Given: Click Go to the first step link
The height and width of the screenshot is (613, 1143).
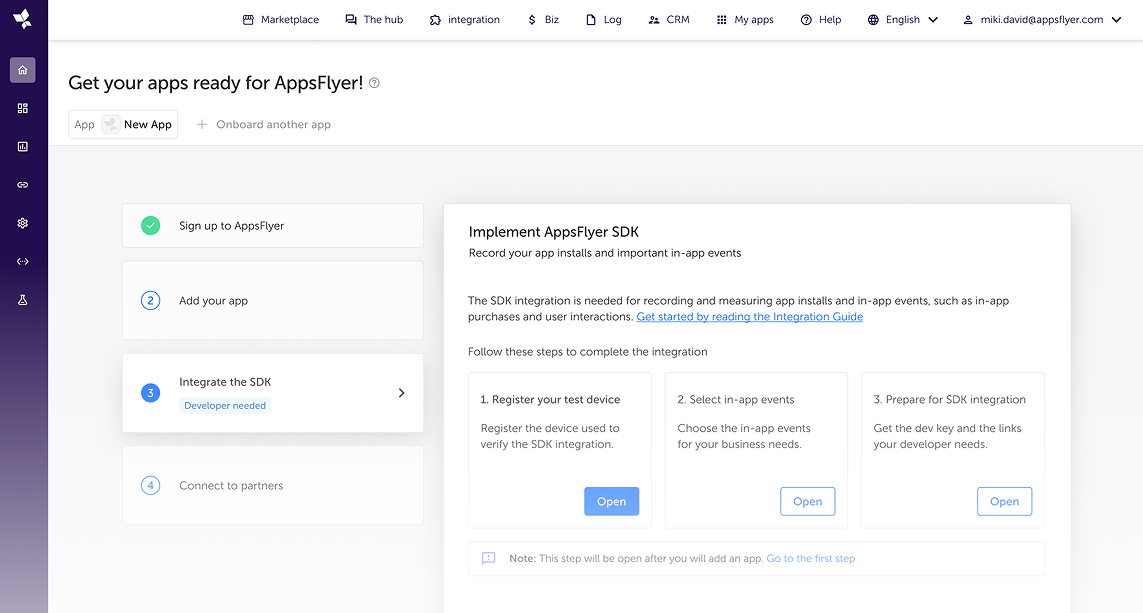Looking at the screenshot, I should 810,559.
